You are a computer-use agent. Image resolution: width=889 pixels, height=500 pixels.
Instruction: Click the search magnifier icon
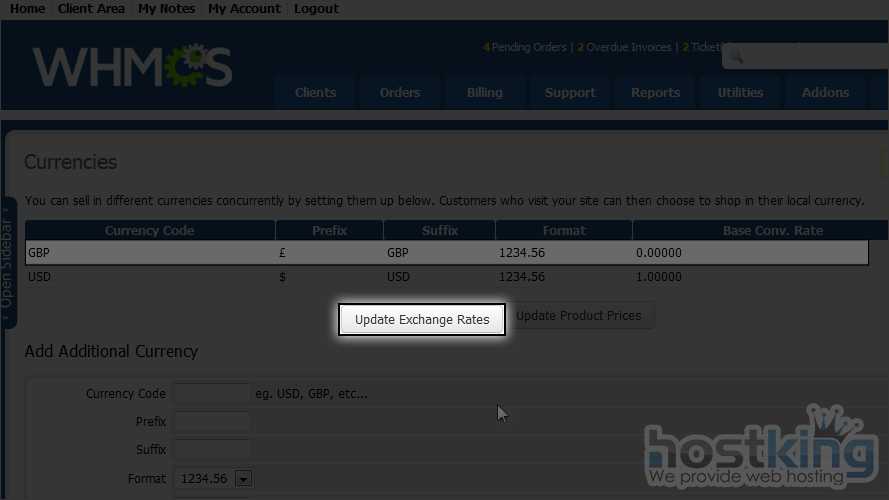(x=736, y=57)
